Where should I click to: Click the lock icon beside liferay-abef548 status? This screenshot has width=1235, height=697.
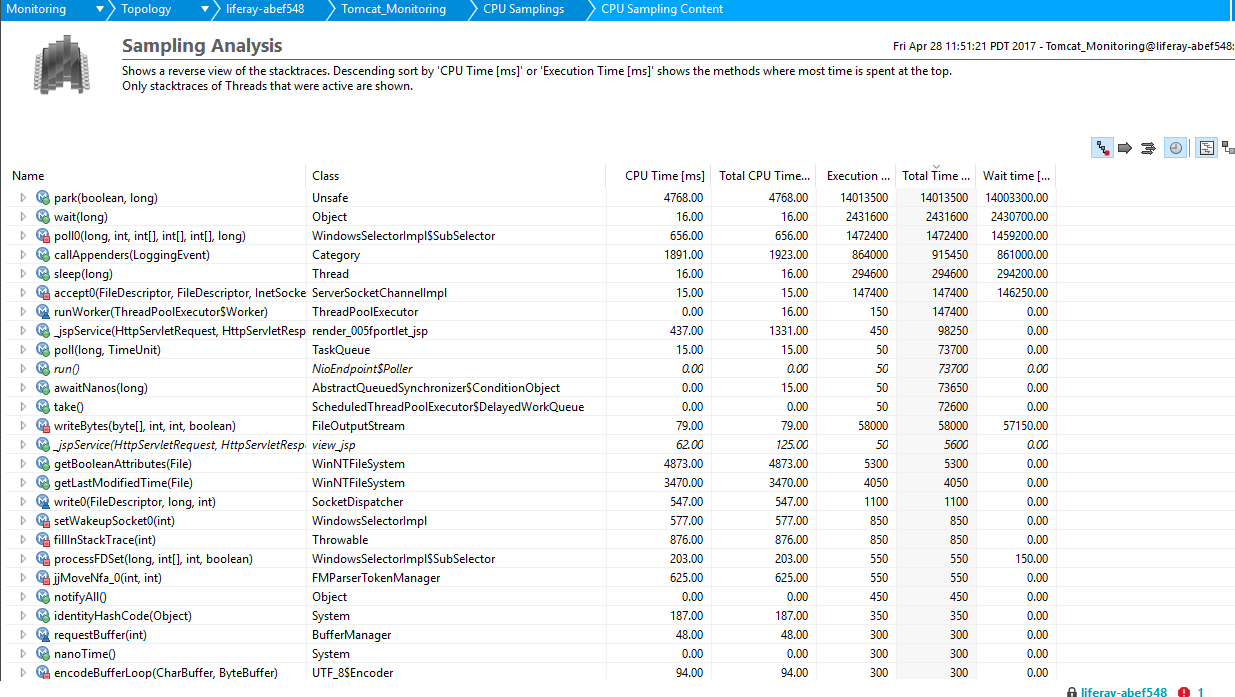(1072, 692)
